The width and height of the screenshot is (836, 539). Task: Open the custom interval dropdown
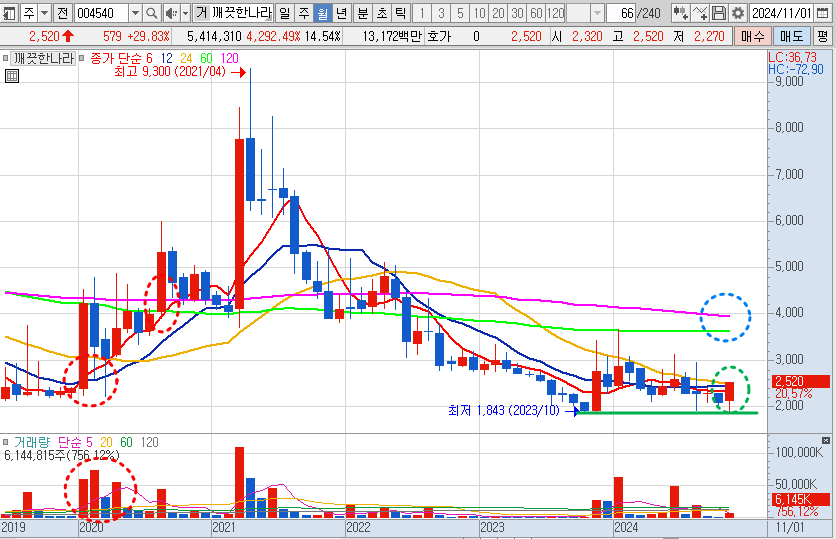[x=598, y=13]
